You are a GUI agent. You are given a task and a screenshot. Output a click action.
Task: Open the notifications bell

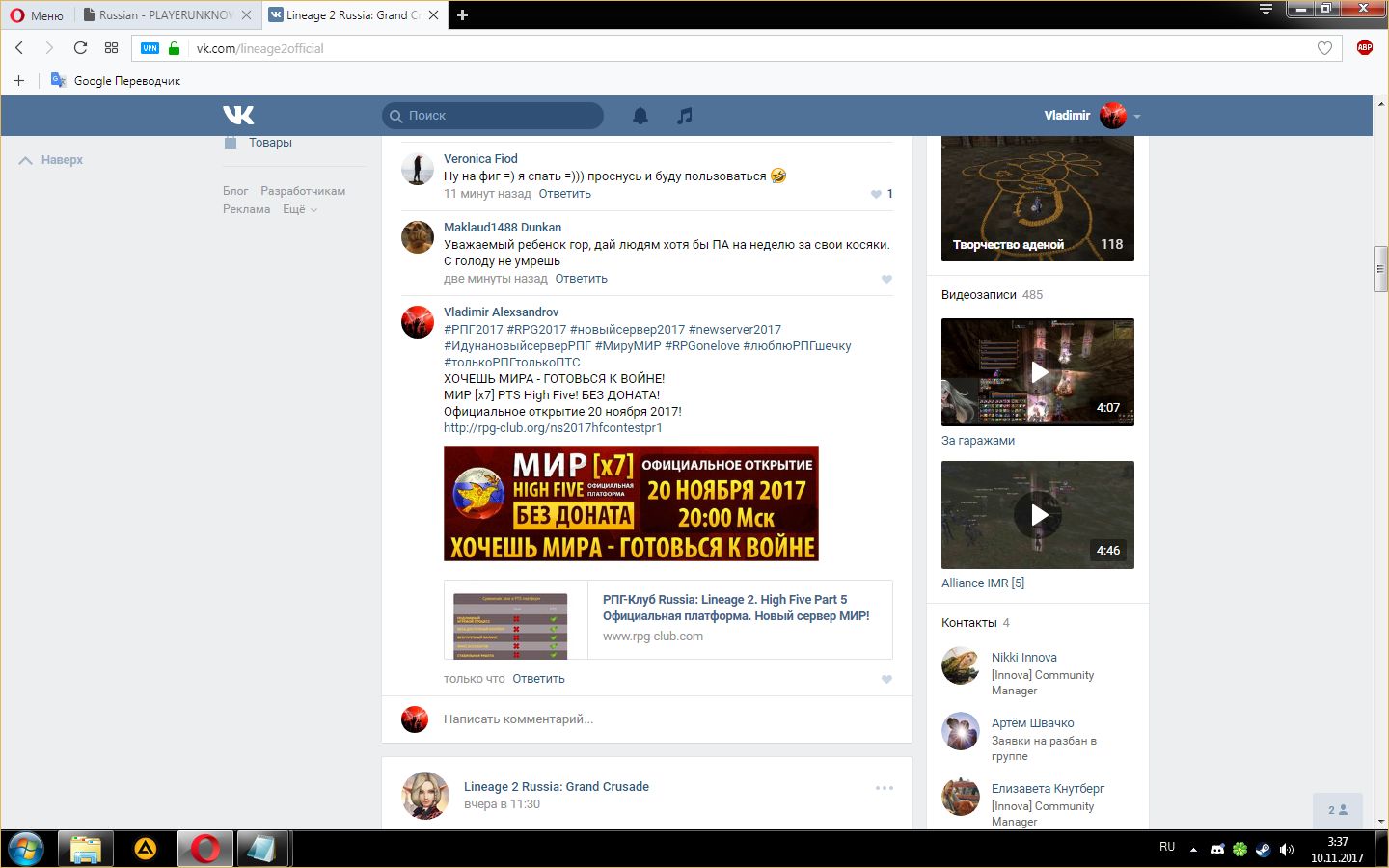640,116
